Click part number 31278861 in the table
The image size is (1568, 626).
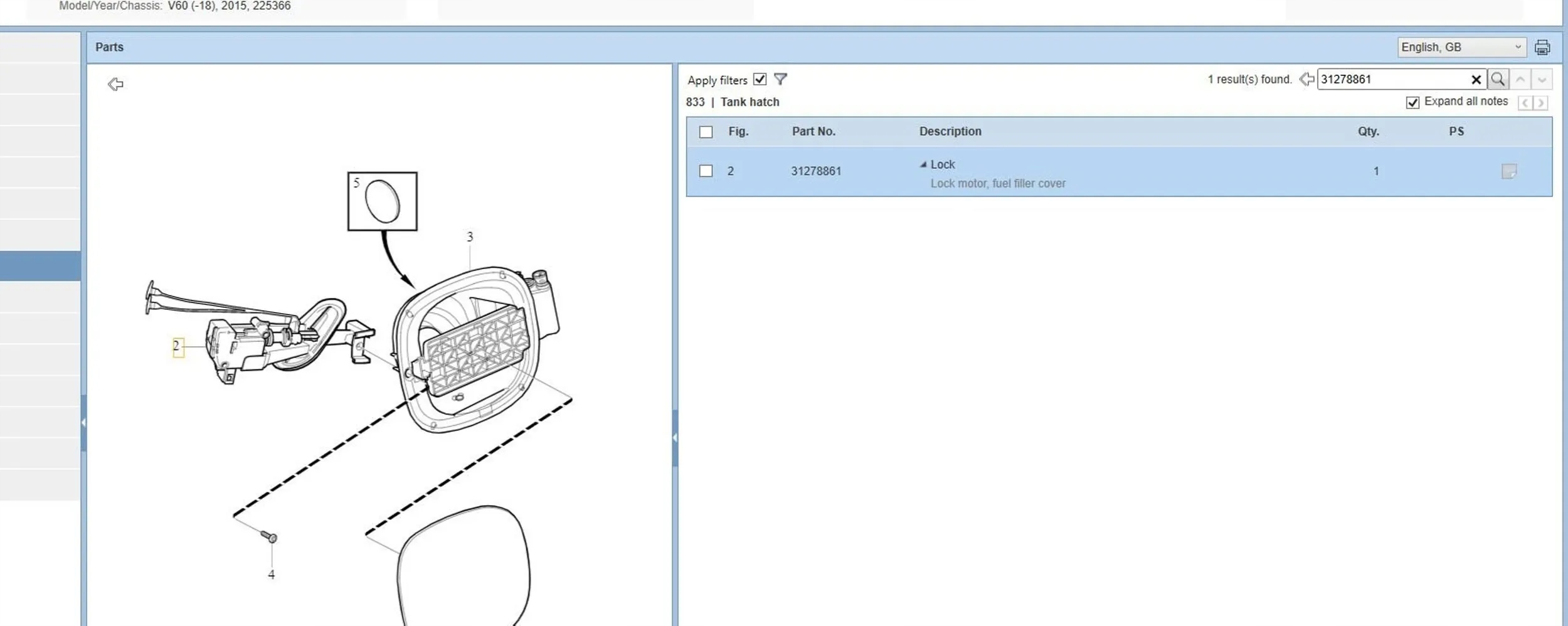click(x=816, y=171)
